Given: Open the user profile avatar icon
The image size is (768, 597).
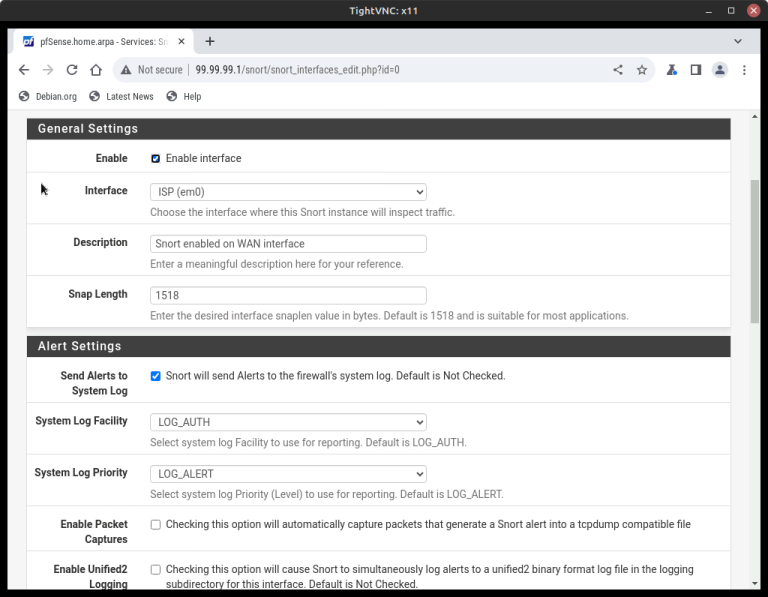Looking at the screenshot, I should coord(720,70).
